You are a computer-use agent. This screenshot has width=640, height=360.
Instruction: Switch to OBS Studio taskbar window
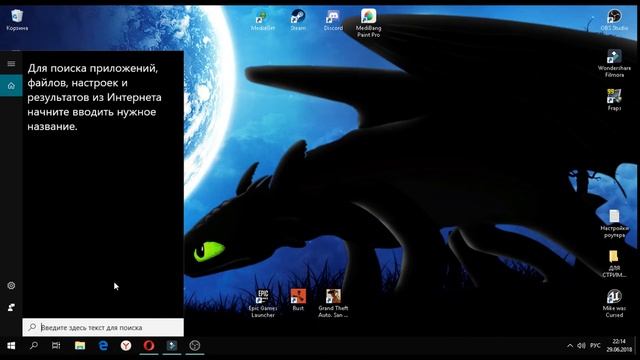[195, 346]
